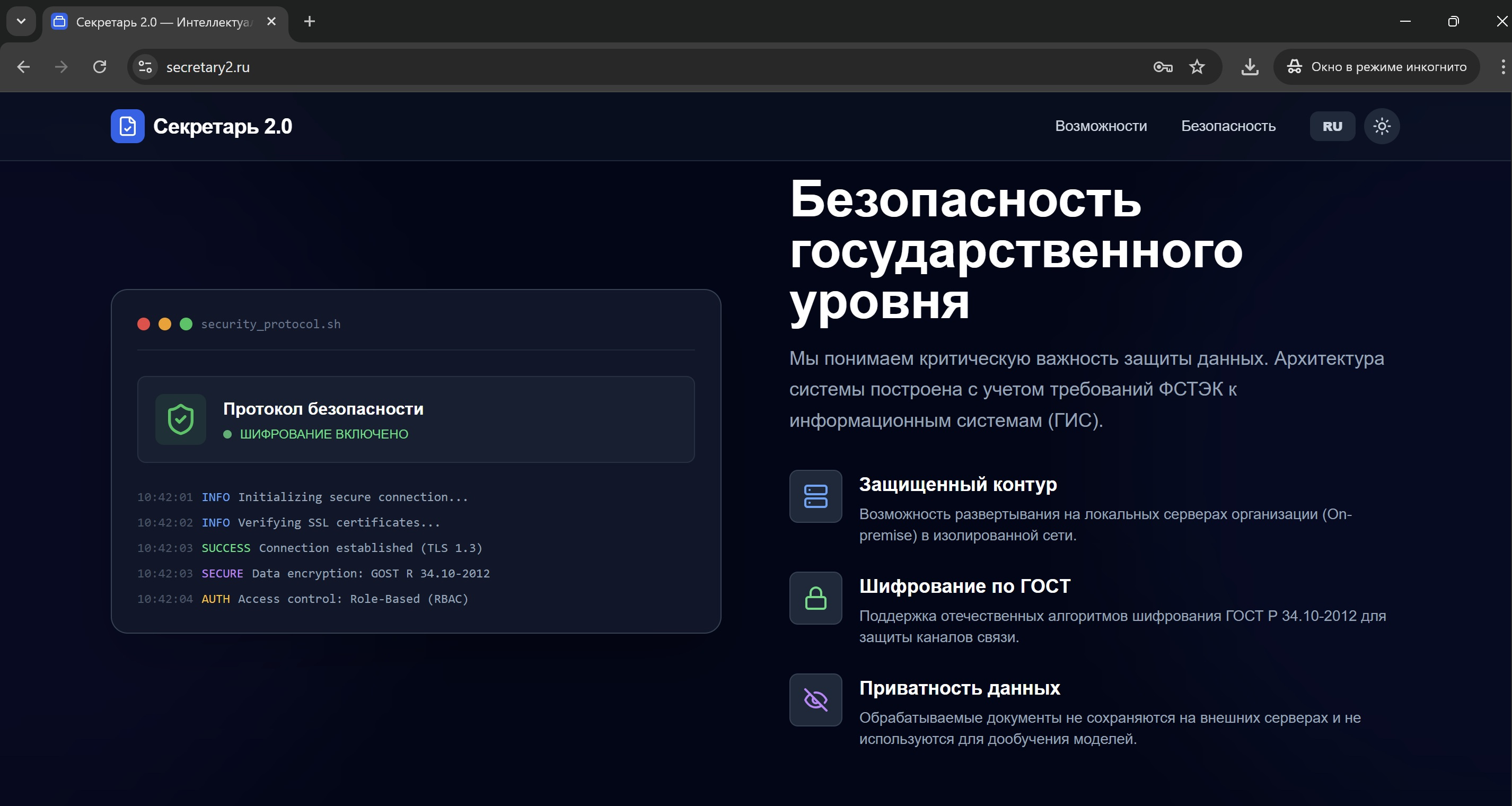Screen dimensions: 1512x806
Task: Open the tab search dropdown arrow
Action: (x=21, y=22)
